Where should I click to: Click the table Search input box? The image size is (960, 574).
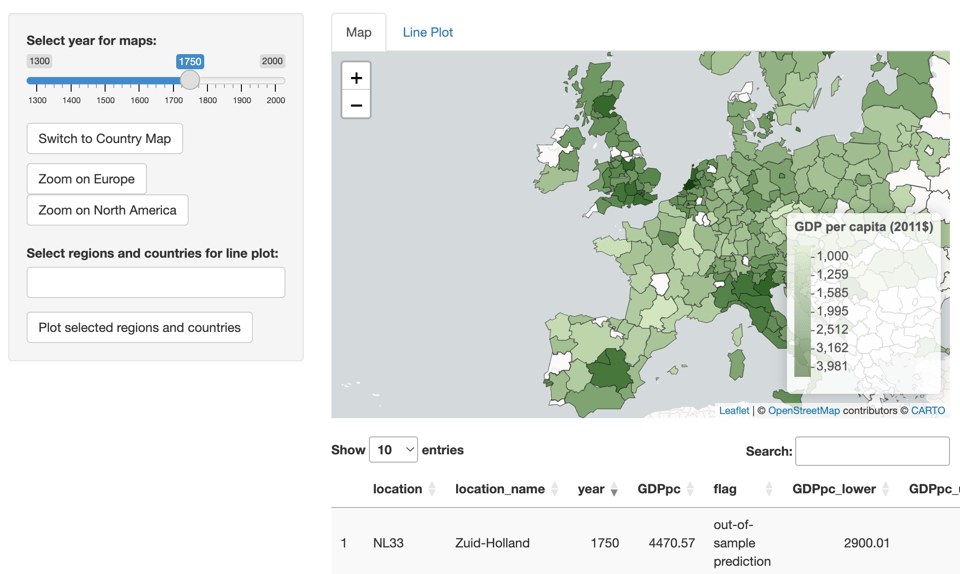pyautogui.click(x=872, y=451)
